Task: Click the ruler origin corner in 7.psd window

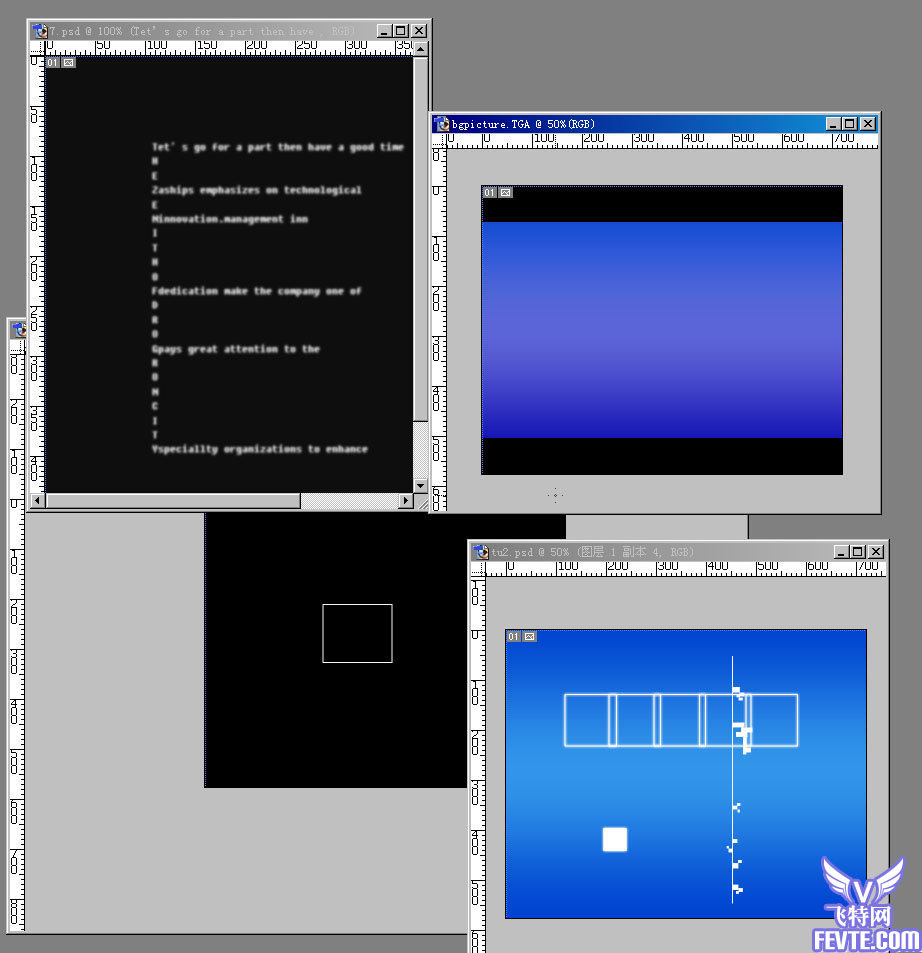Action: [x=37, y=48]
